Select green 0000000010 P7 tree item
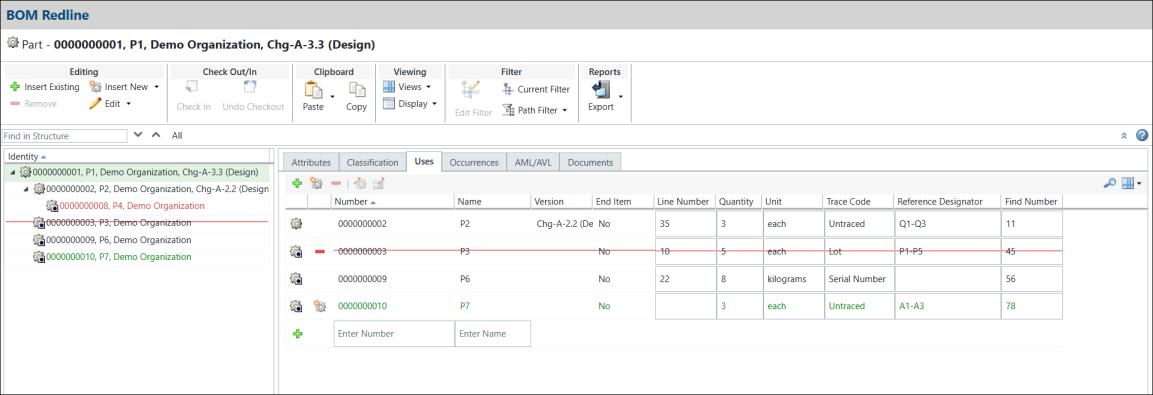Screen dimensions: 1153x395 [118, 257]
